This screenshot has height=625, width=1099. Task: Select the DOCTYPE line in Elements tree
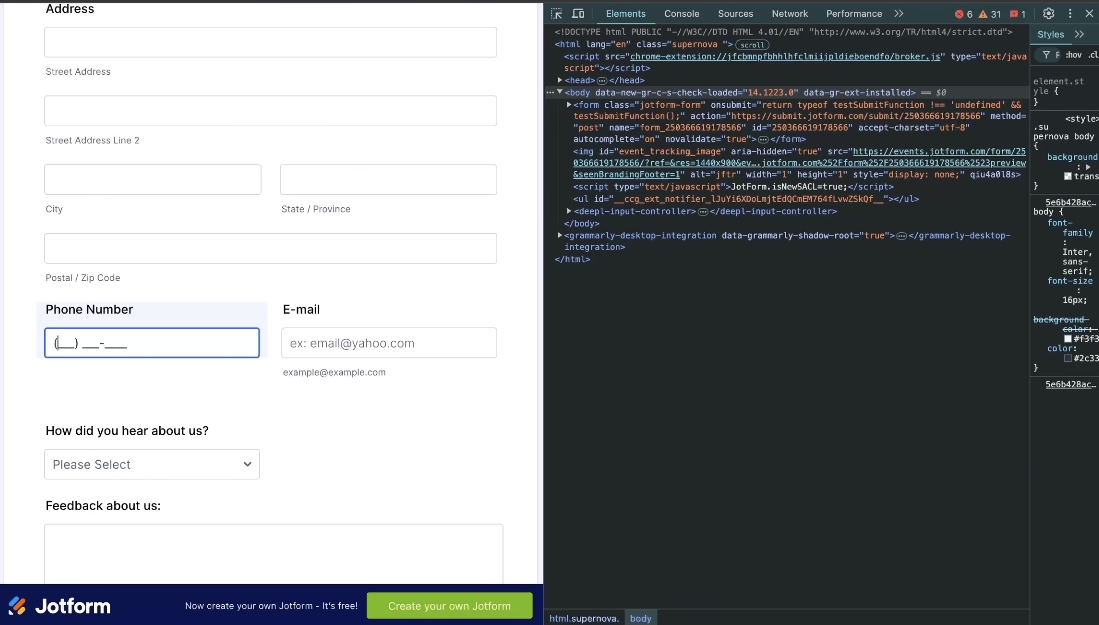tap(783, 32)
